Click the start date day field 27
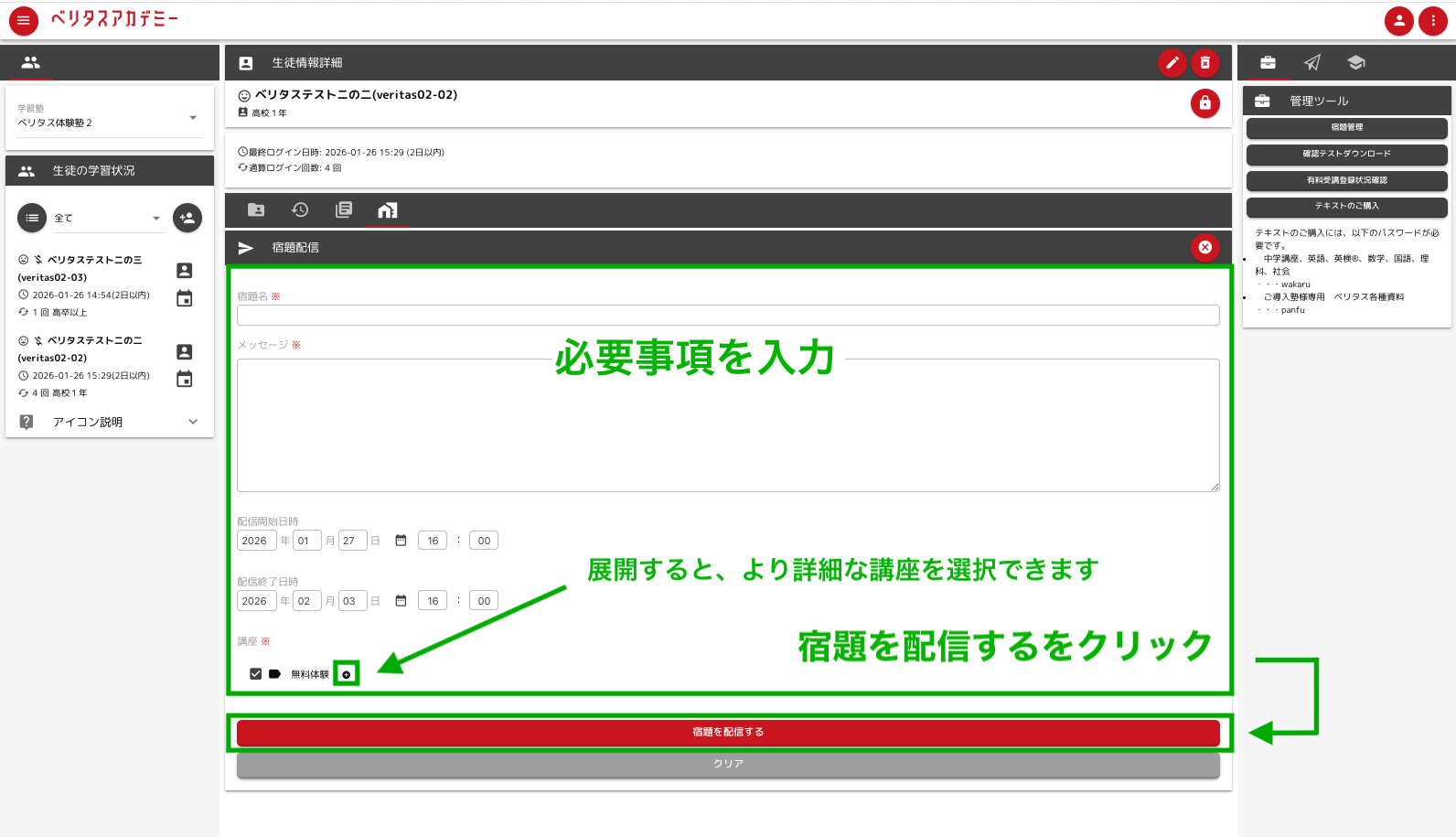Viewport: 1456px width, 837px height. pyautogui.click(x=352, y=541)
